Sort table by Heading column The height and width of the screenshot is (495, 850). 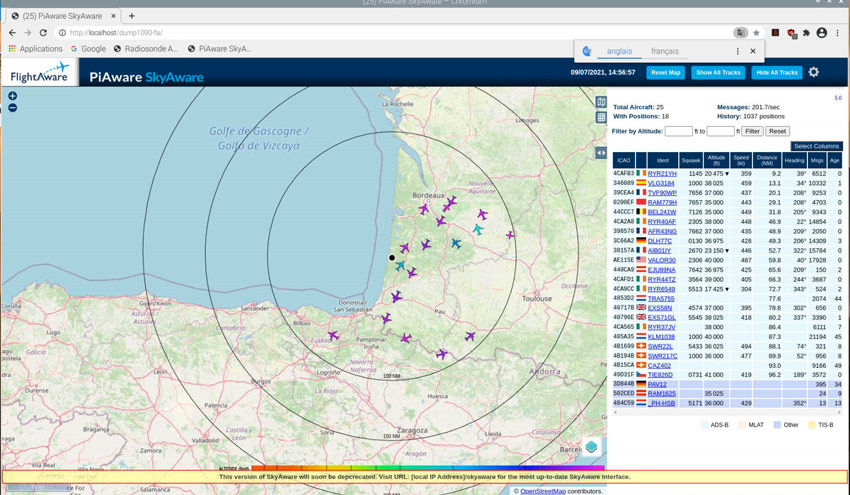coord(794,160)
